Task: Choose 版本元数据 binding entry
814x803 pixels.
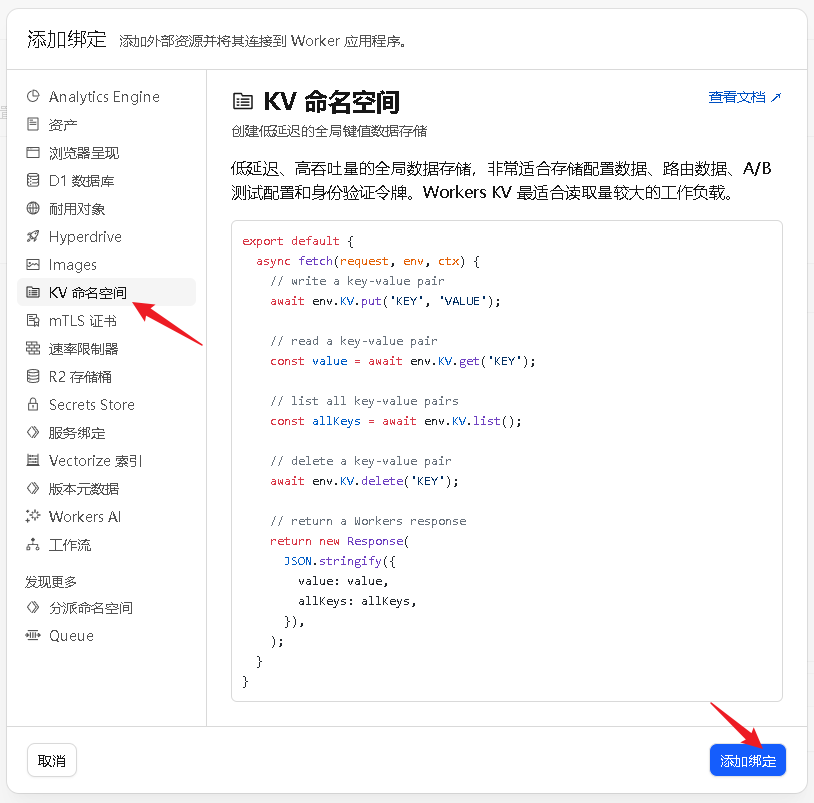Action: point(84,489)
